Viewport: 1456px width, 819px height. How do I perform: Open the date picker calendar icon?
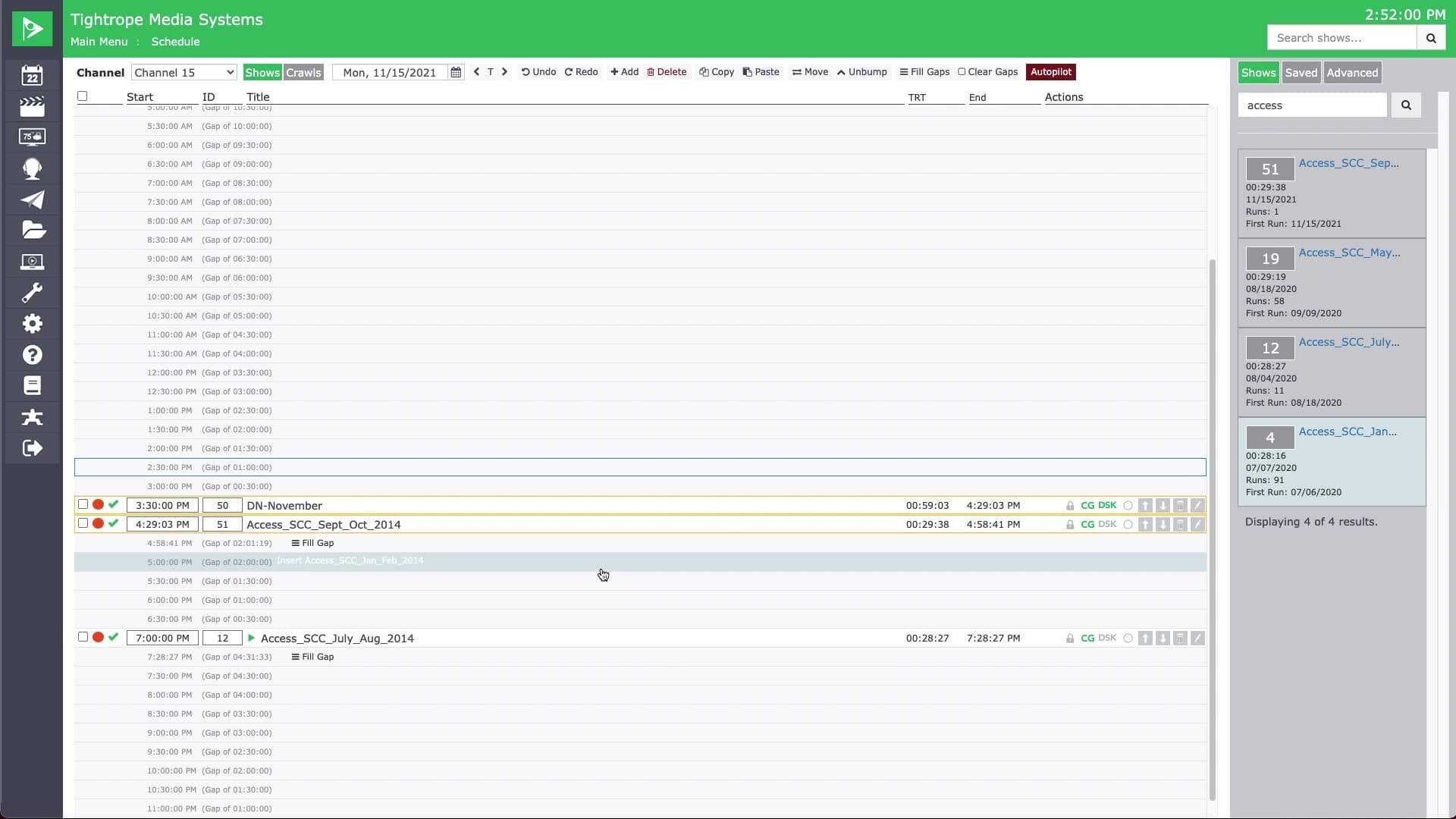[456, 72]
